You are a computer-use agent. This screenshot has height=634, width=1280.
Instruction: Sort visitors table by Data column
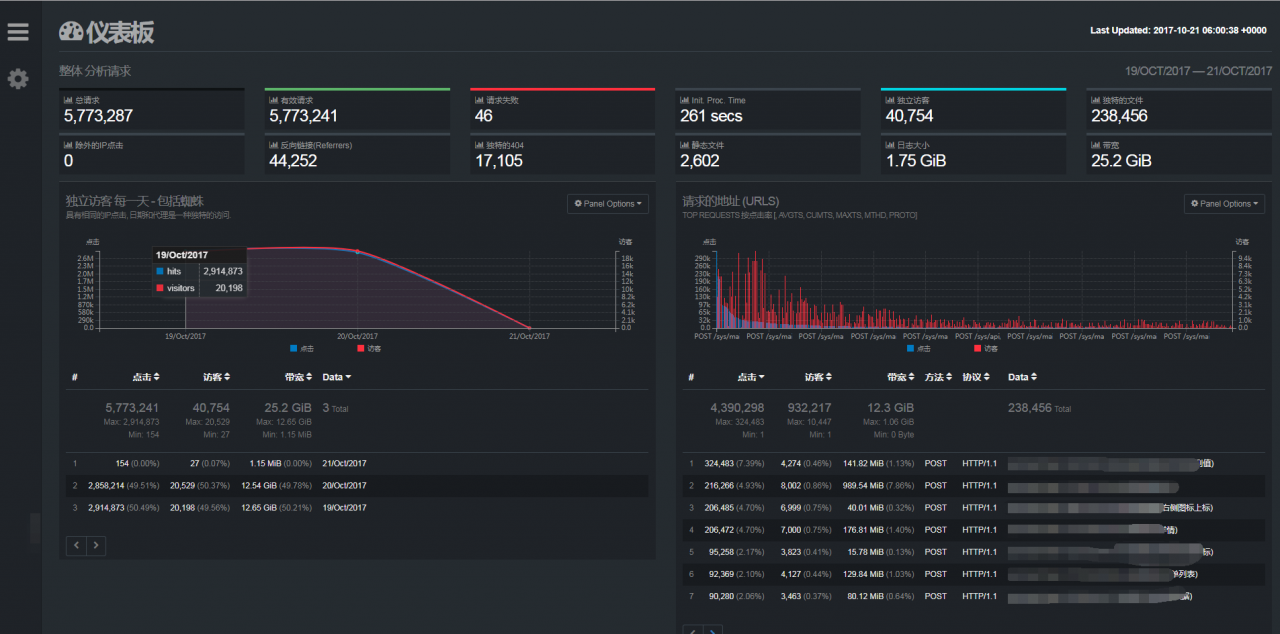336,377
